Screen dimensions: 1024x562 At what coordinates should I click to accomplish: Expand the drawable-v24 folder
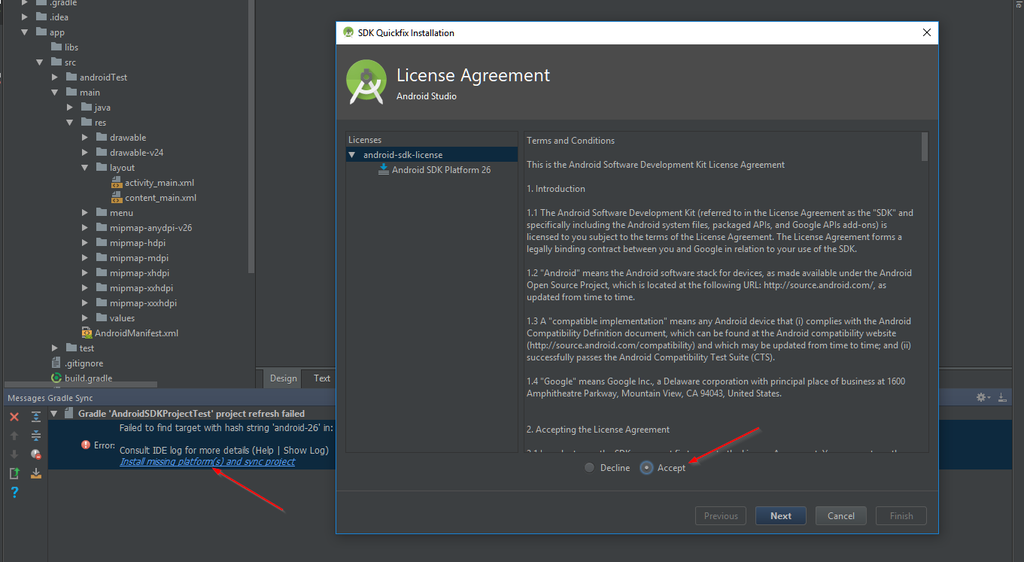(85, 152)
